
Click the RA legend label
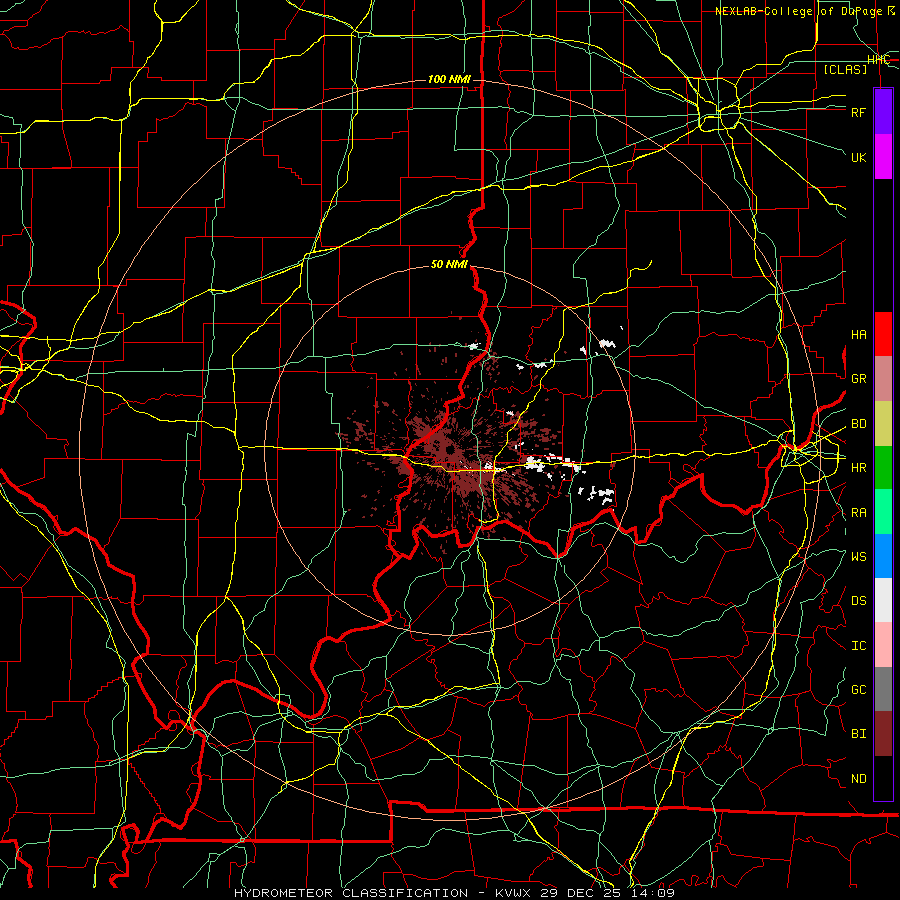(x=858, y=513)
